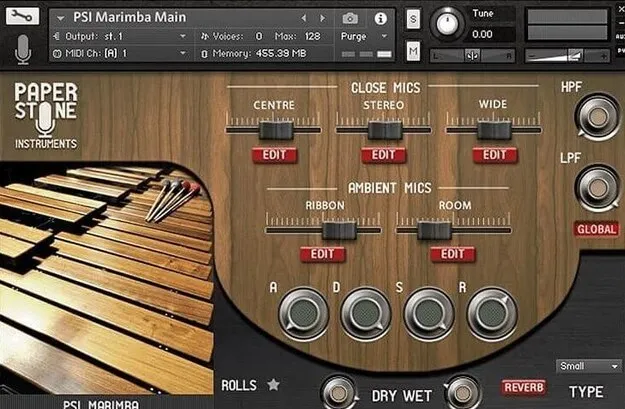Image resolution: width=625 pixels, height=409 pixels.
Task: Go to the next instrument arrow
Action: click(x=322, y=18)
